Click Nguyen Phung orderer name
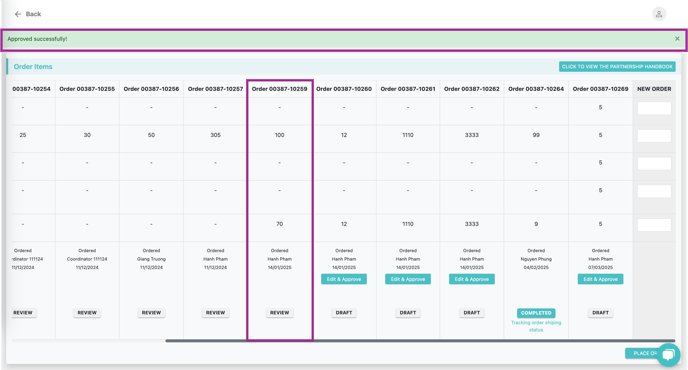The width and height of the screenshot is (688, 370). [x=536, y=259]
